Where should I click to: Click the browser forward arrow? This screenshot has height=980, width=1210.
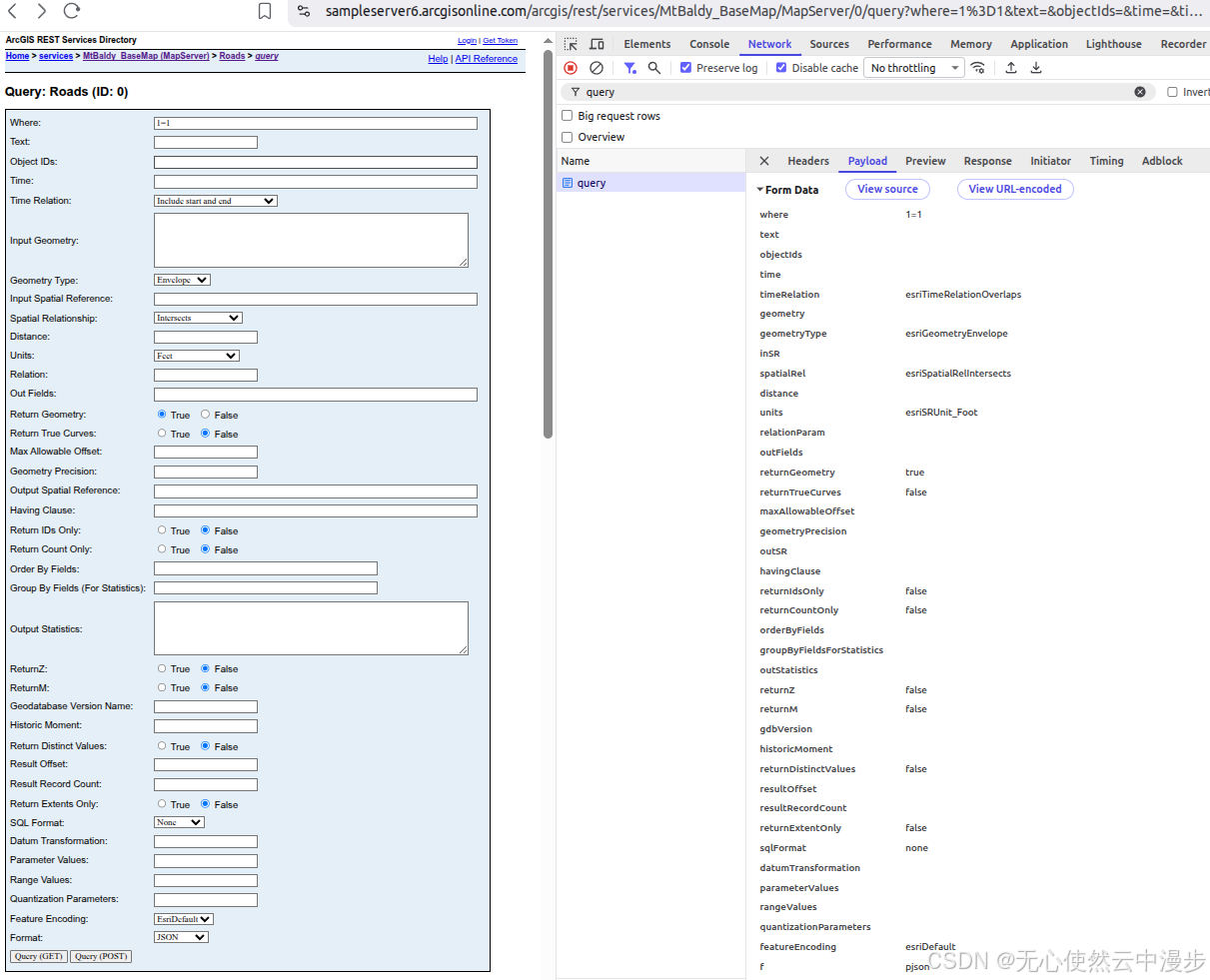41,11
